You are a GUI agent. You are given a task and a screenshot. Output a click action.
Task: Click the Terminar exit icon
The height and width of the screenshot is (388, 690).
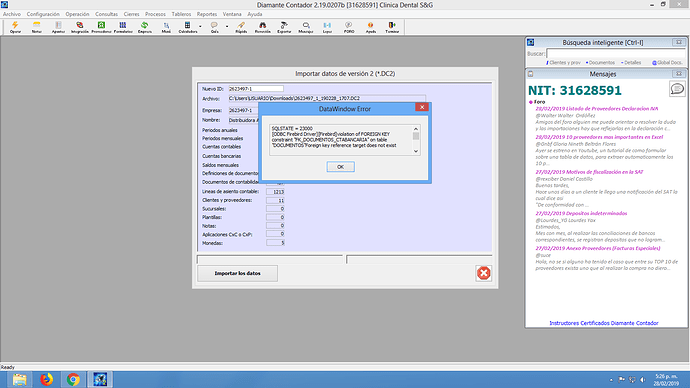(x=392, y=27)
